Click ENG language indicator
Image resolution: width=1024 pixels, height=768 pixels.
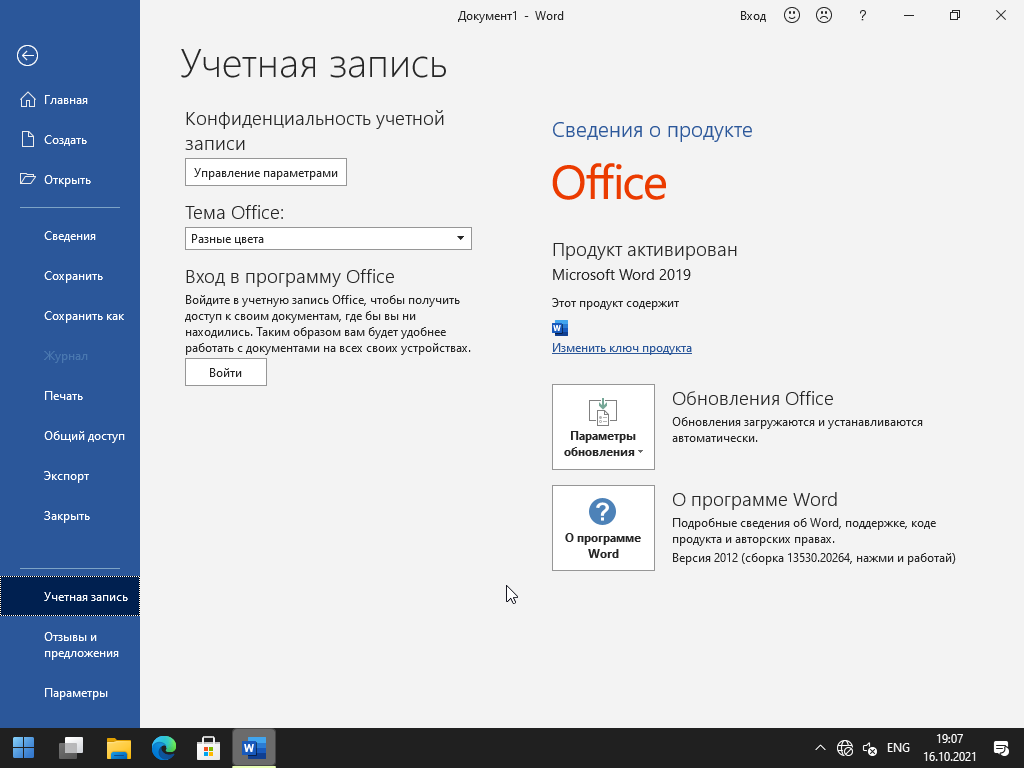click(898, 748)
